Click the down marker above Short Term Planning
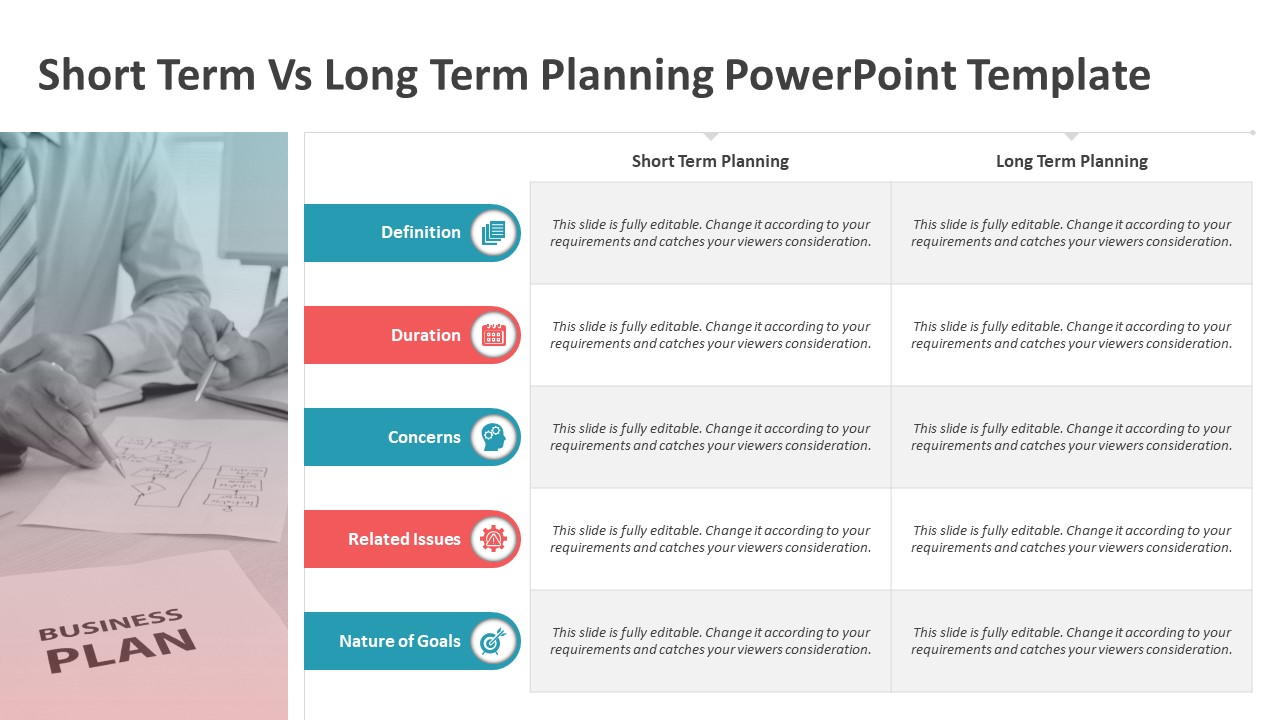 coord(711,136)
